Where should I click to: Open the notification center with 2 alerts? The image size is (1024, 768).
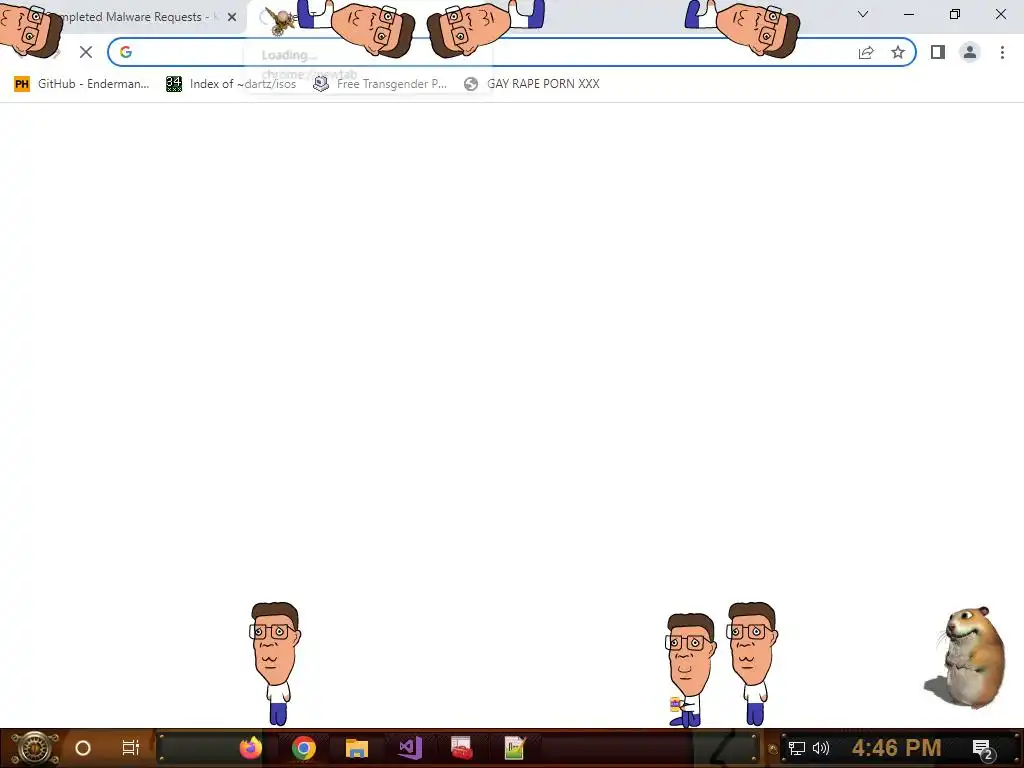pos(983,749)
